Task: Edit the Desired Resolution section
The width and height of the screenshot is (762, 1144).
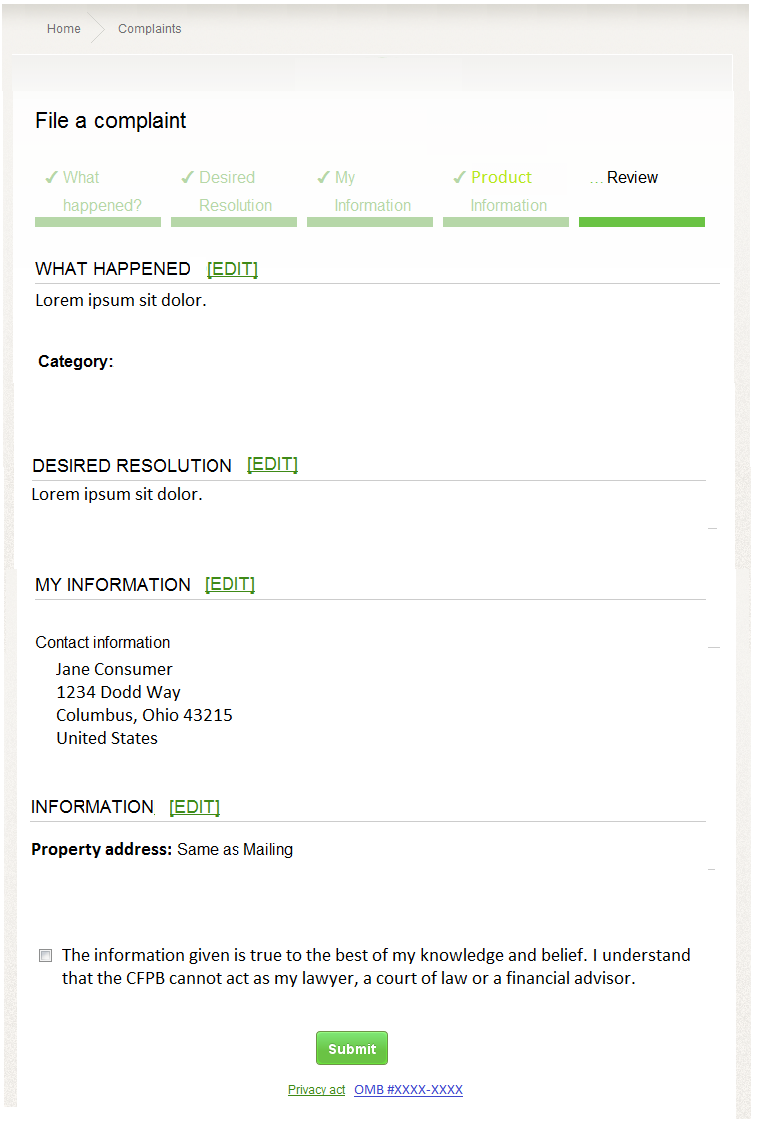Action: (272, 464)
